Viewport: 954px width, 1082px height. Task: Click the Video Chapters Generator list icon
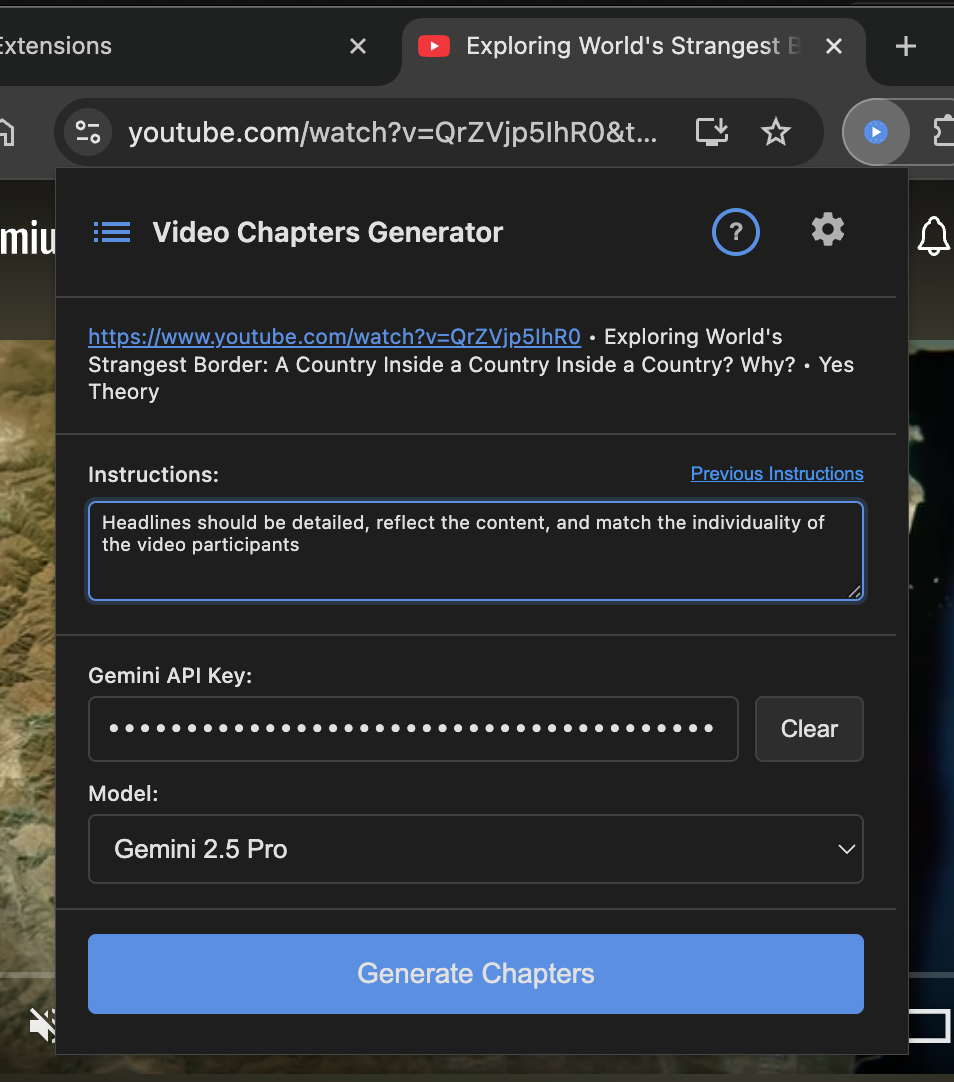(x=112, y=233)
